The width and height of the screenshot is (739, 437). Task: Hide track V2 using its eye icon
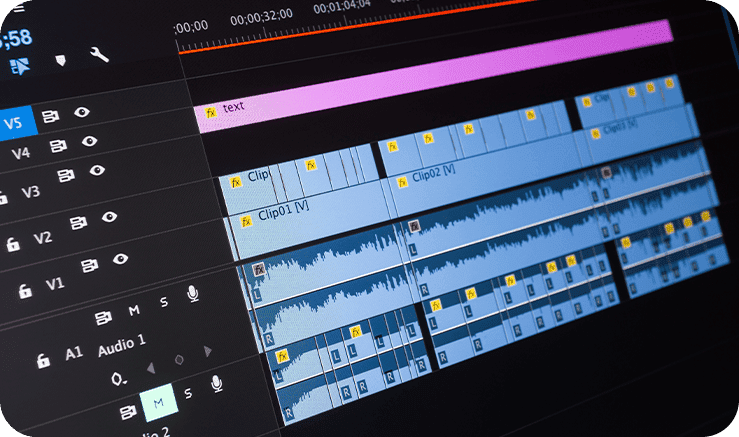pos(109,217)
